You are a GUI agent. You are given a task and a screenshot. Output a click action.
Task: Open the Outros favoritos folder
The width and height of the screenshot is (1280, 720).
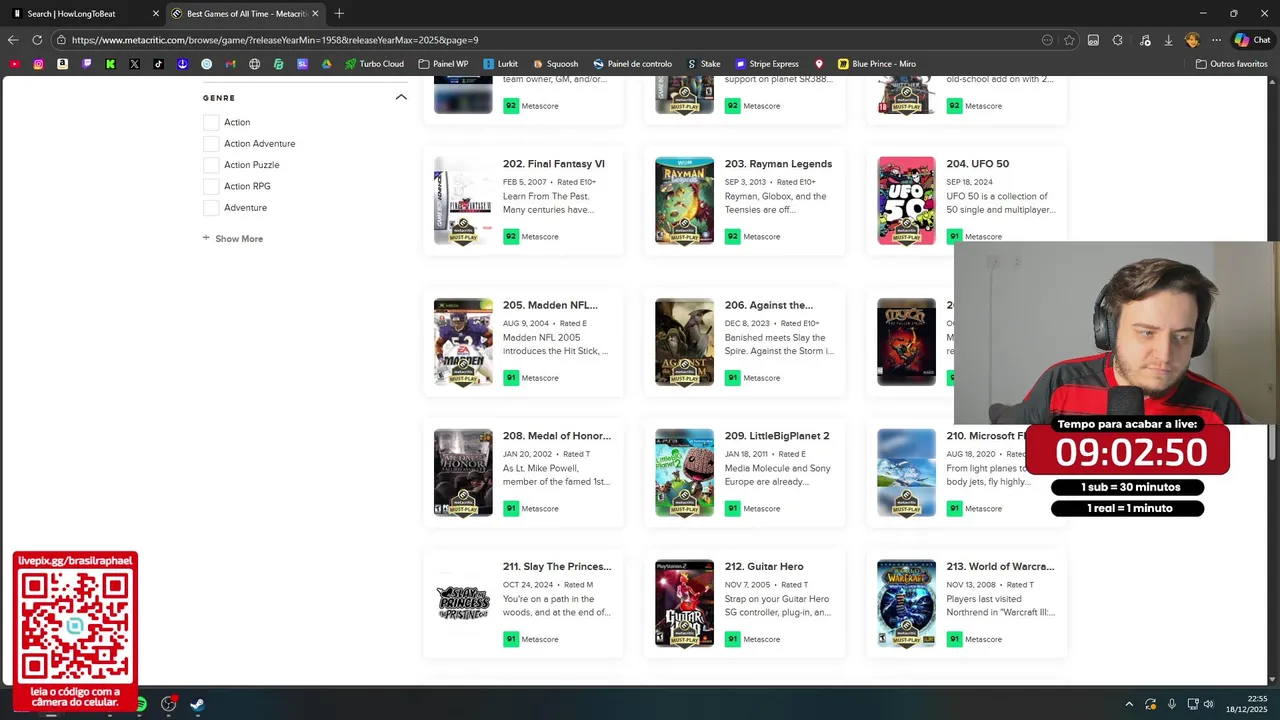[1231, 64]
